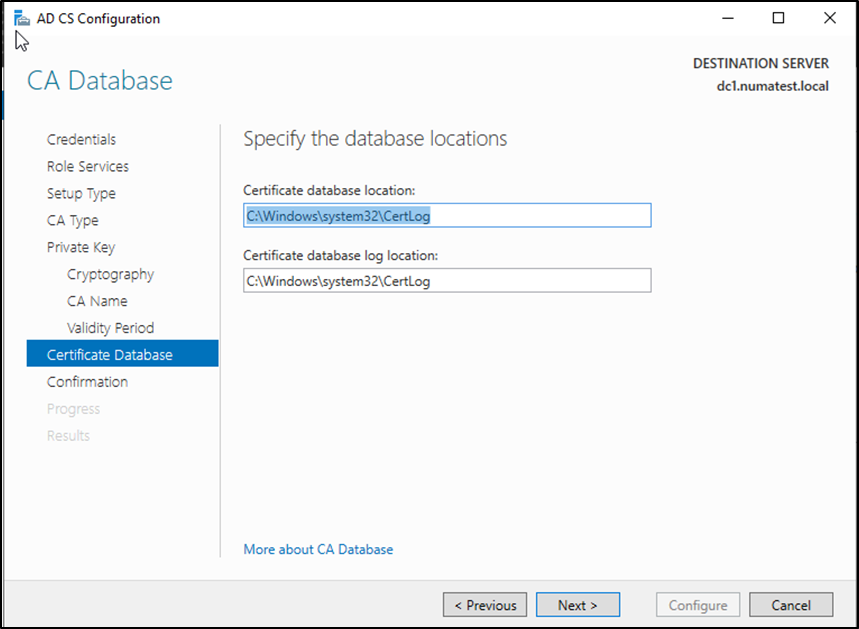Select Setup Type in the sidebar

click(81, 194)
